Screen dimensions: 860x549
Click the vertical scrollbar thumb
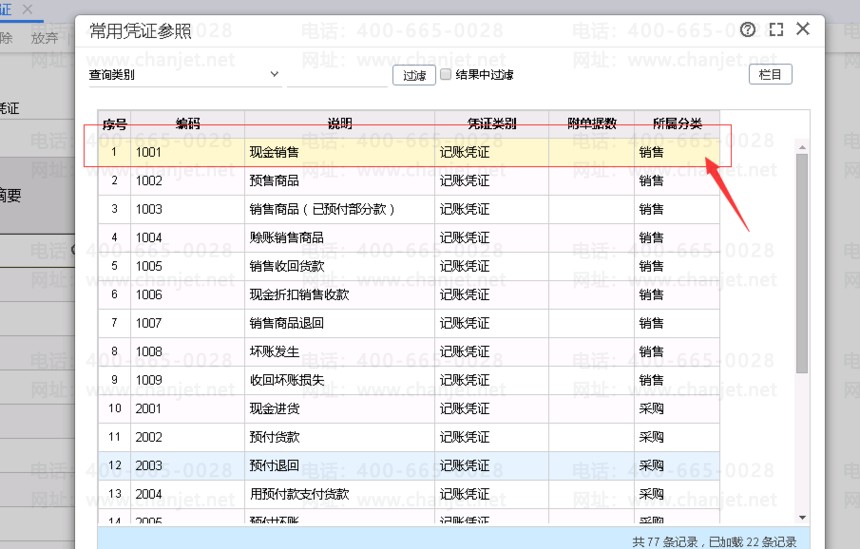click(802, 260)
